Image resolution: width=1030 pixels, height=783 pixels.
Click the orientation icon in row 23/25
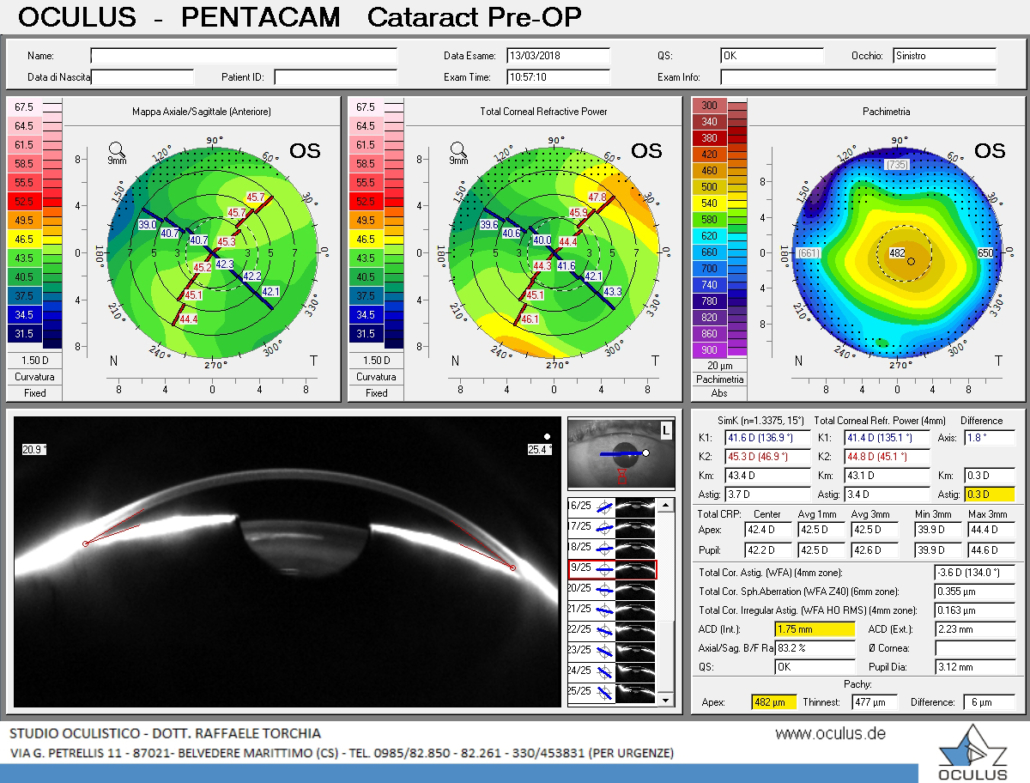tap(604, 651)
